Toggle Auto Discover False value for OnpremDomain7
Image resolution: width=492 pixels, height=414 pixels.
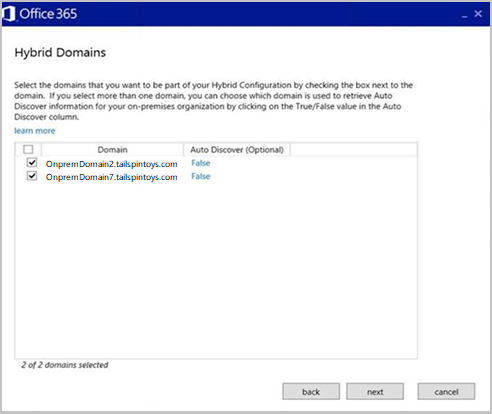(201, 176)
